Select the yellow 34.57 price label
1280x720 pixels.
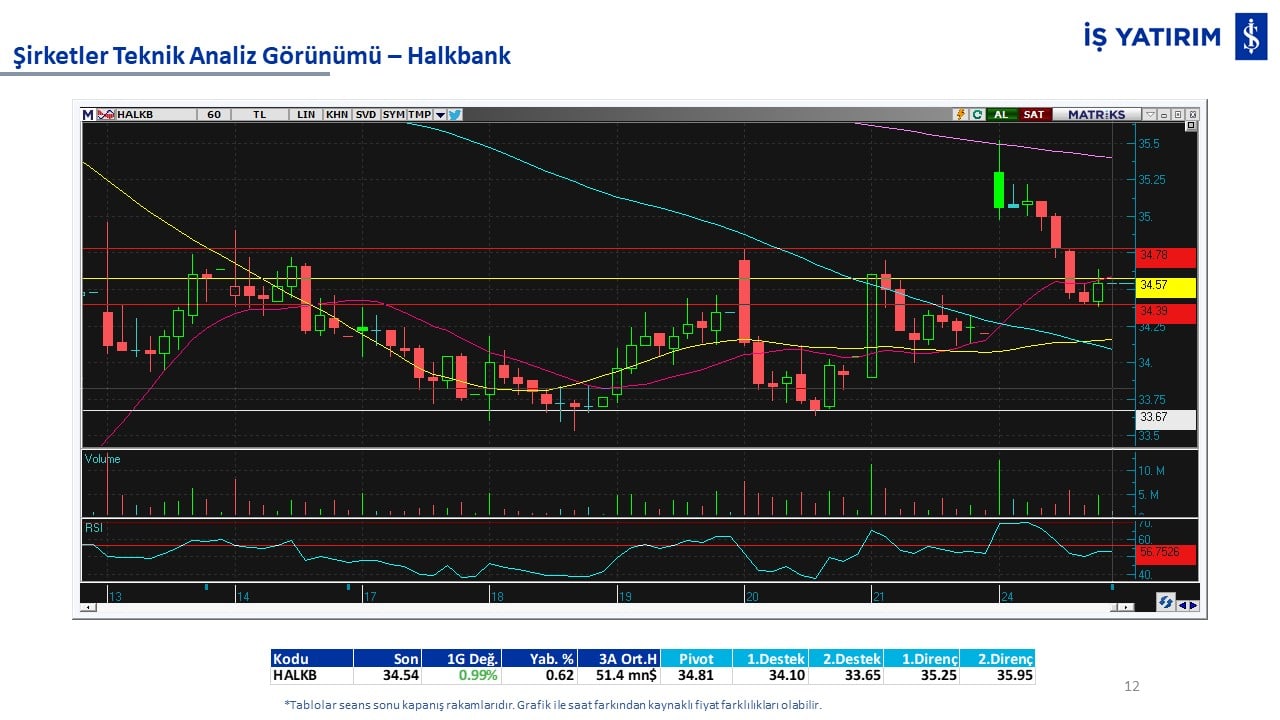[x=1167, y=286]
